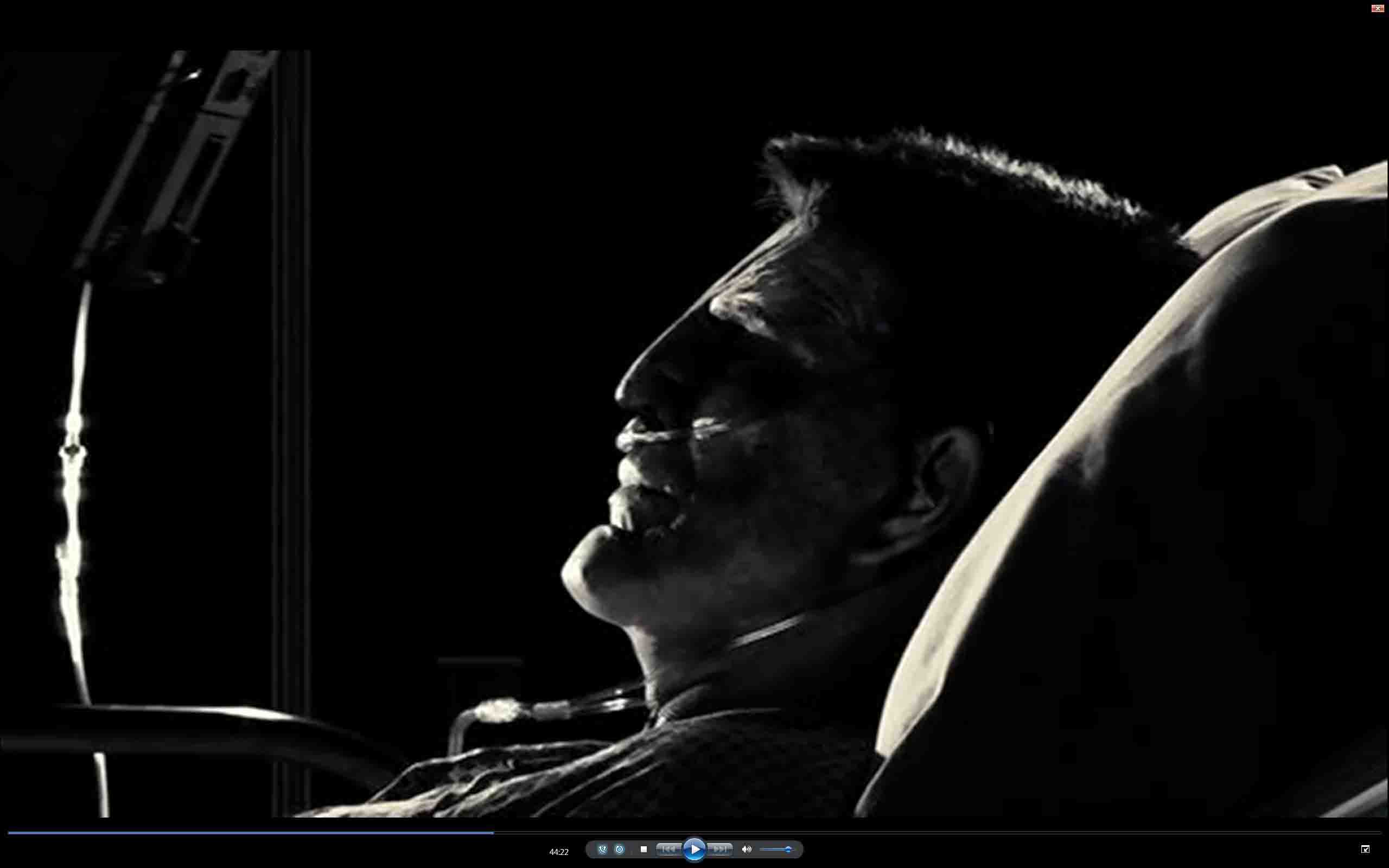The image size is (1389, 868).
Task: Click the right end of the volume track
Action: point(794,849)
